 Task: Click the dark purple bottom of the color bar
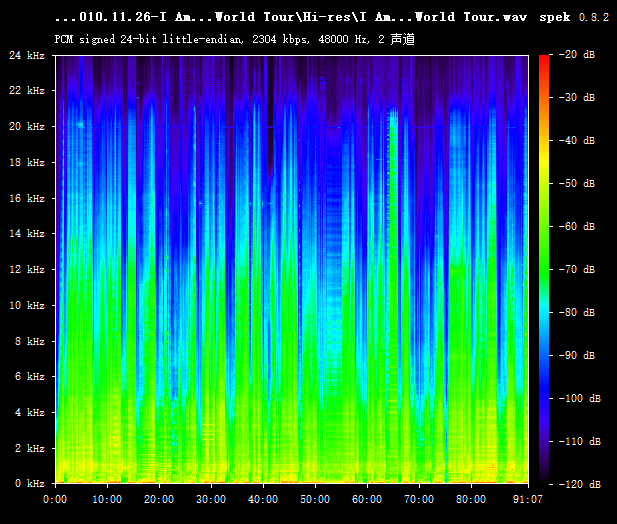[544, 474]
